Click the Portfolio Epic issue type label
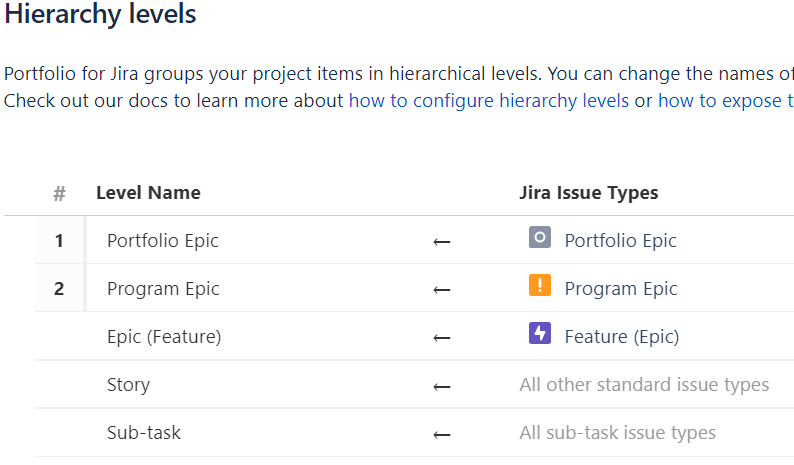 (x=620, y=241)
